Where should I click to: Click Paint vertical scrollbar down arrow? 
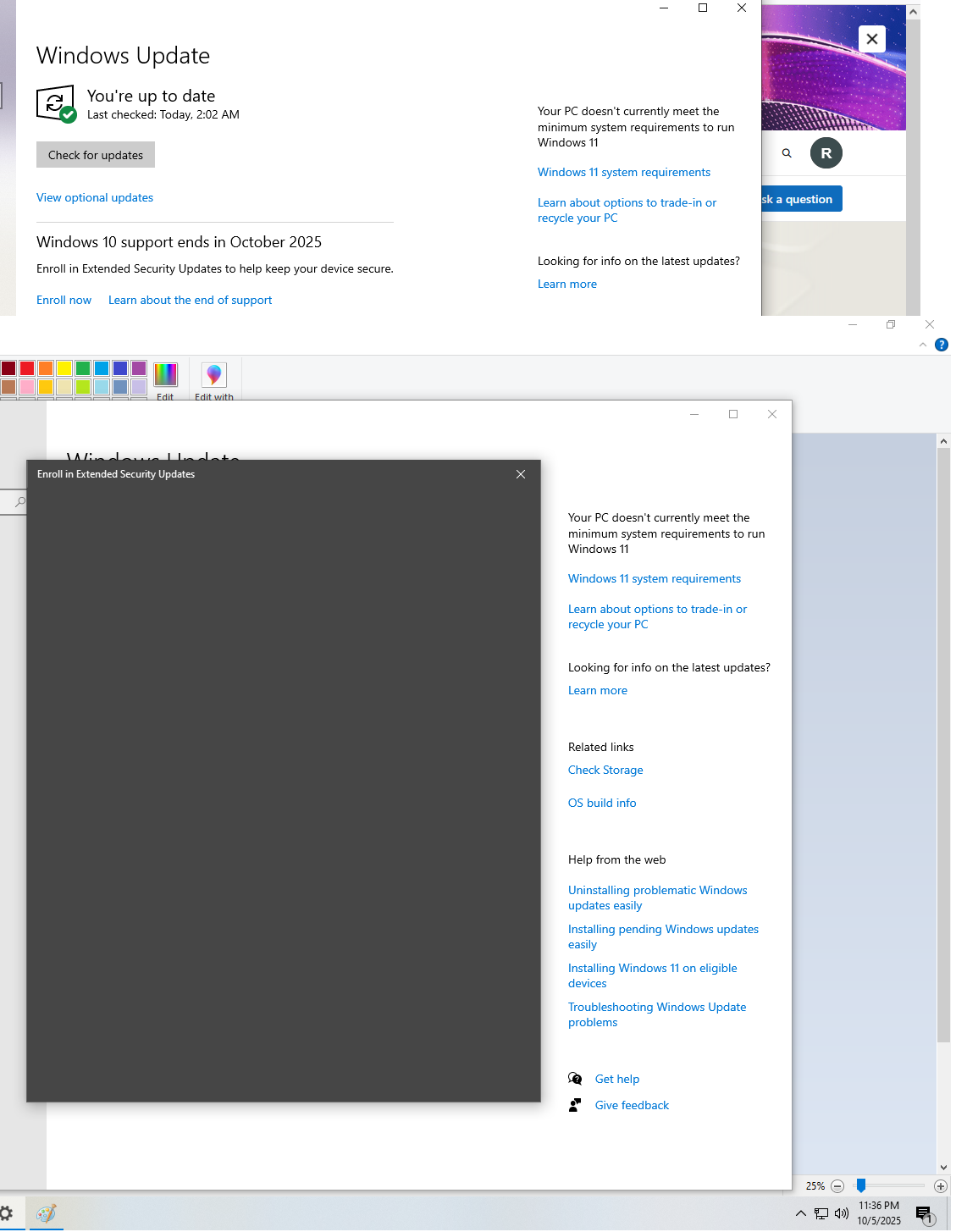tap(943, 1168)
